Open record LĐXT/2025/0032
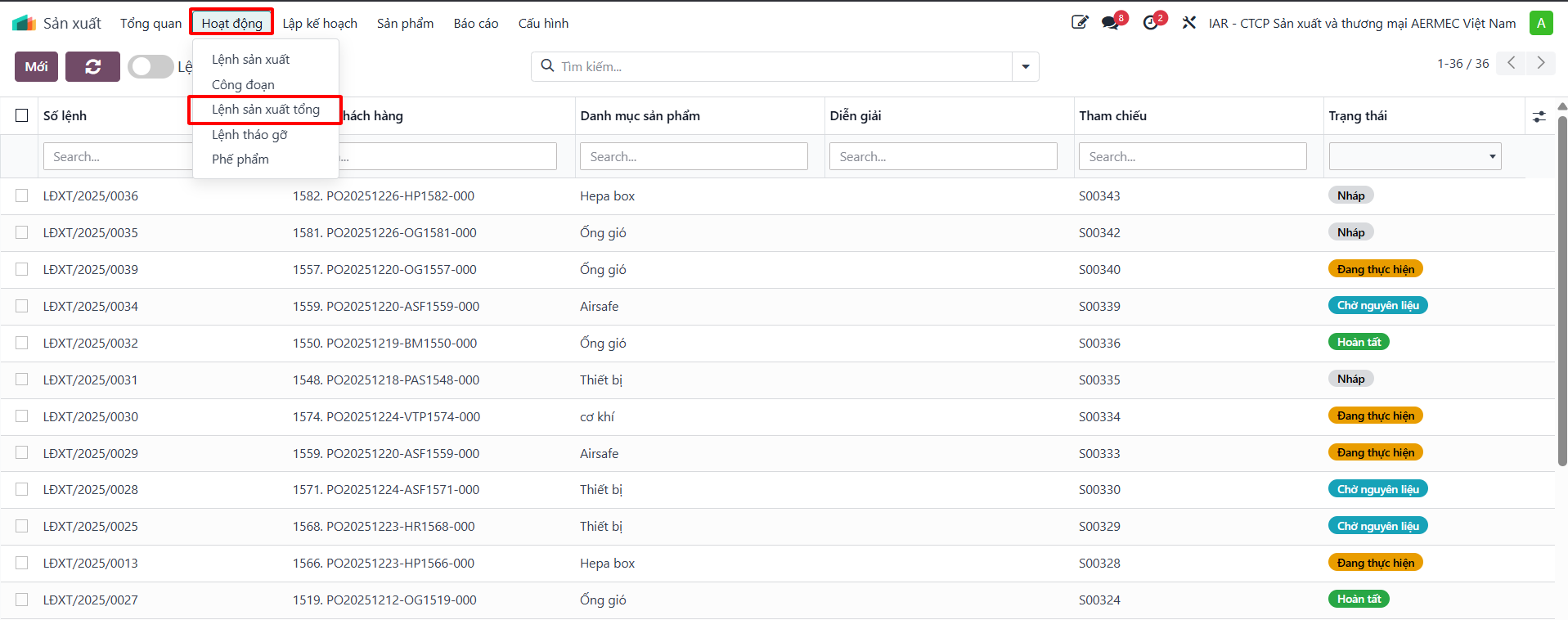The width and height of the screenshot is (1568, 620). (x=91, y=344)
